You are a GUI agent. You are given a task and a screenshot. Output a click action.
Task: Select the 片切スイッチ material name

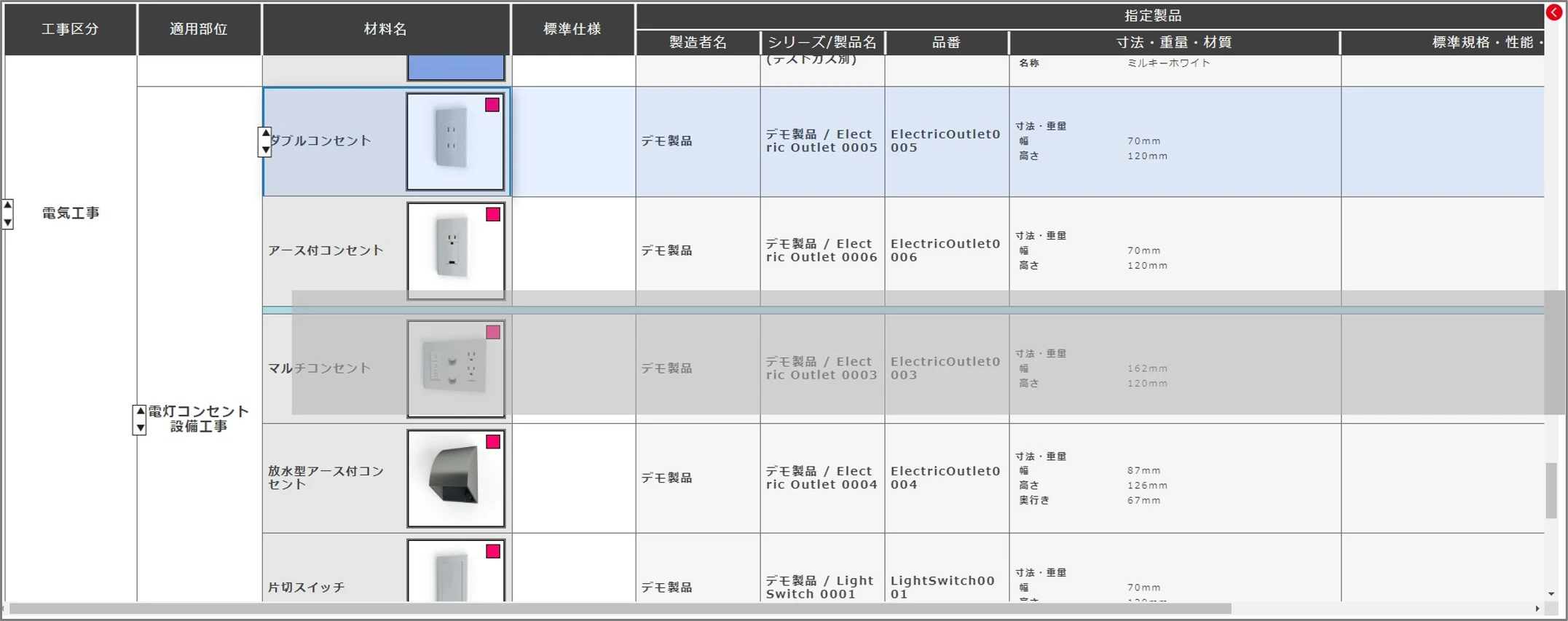(x=306, y=588)
